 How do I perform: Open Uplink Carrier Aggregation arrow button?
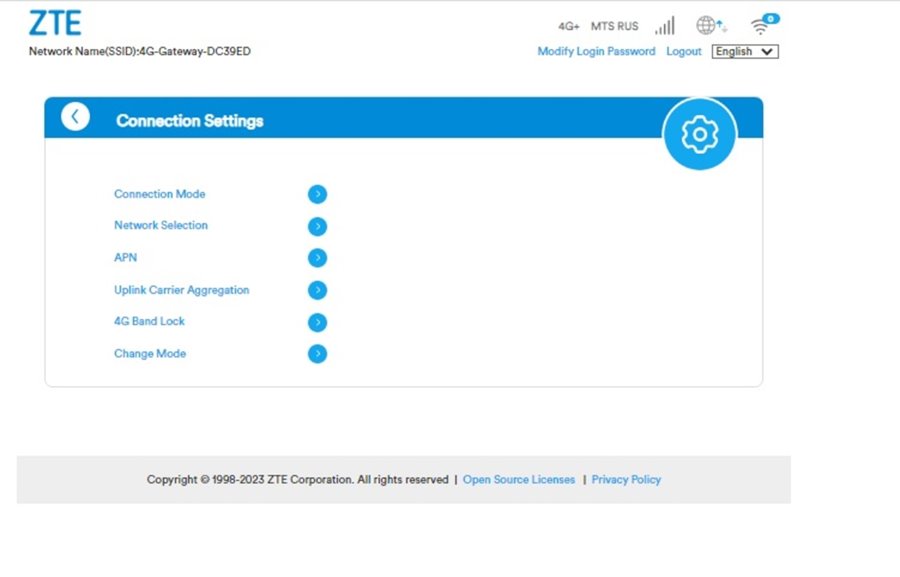[317, 290]
